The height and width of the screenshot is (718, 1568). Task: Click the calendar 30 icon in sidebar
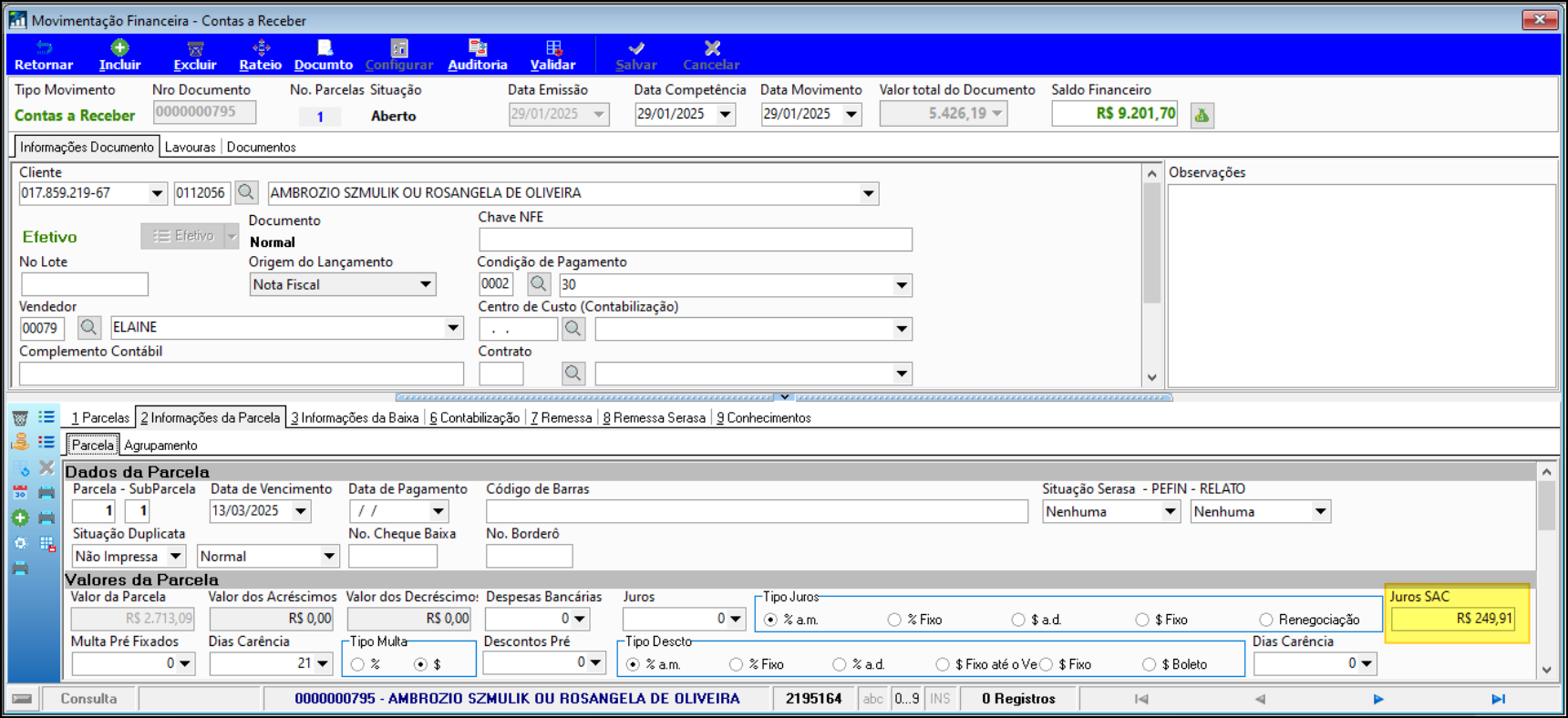[x=20, y=492]
